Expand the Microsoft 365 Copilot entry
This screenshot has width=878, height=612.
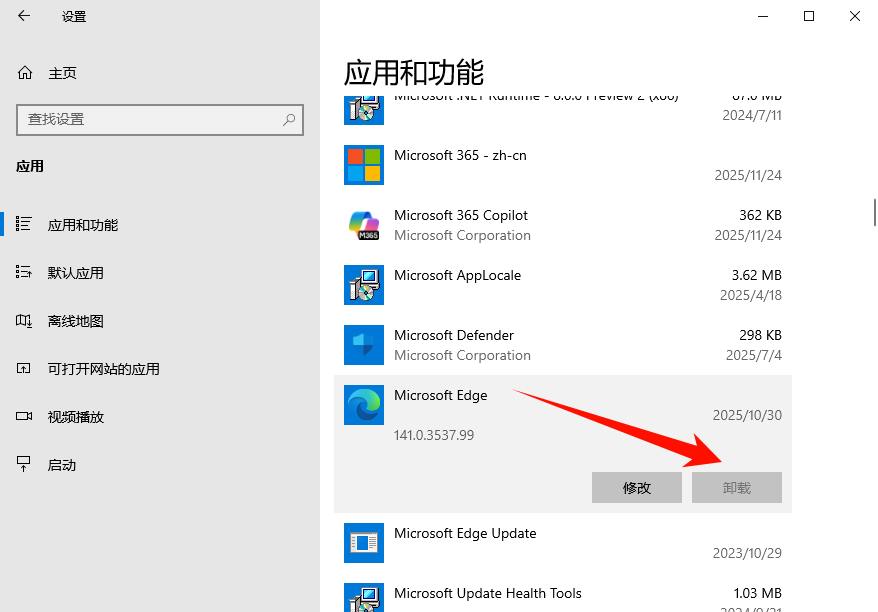click(x=550, y=225)
